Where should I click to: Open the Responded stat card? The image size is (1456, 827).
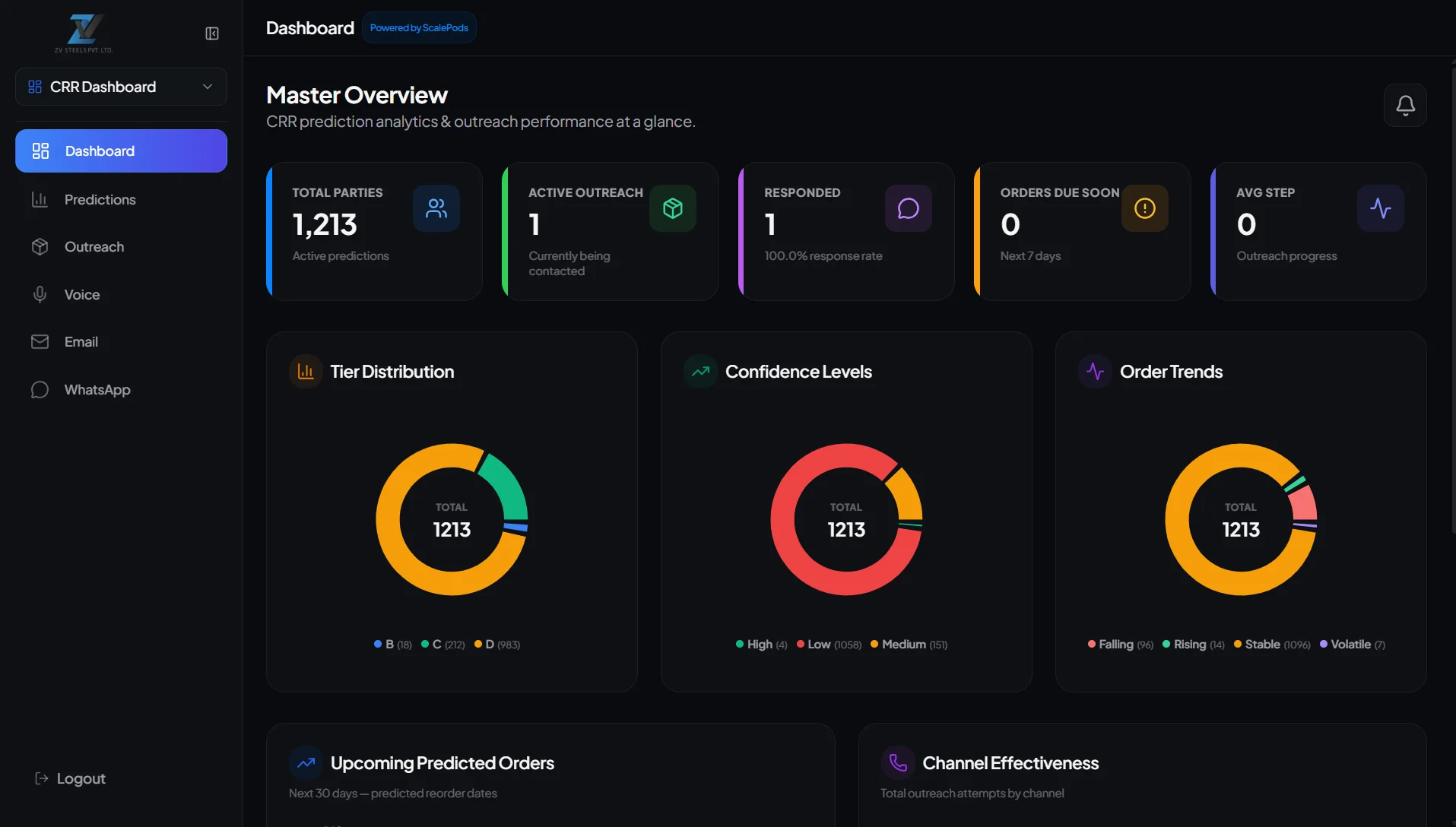pos(846,231)
